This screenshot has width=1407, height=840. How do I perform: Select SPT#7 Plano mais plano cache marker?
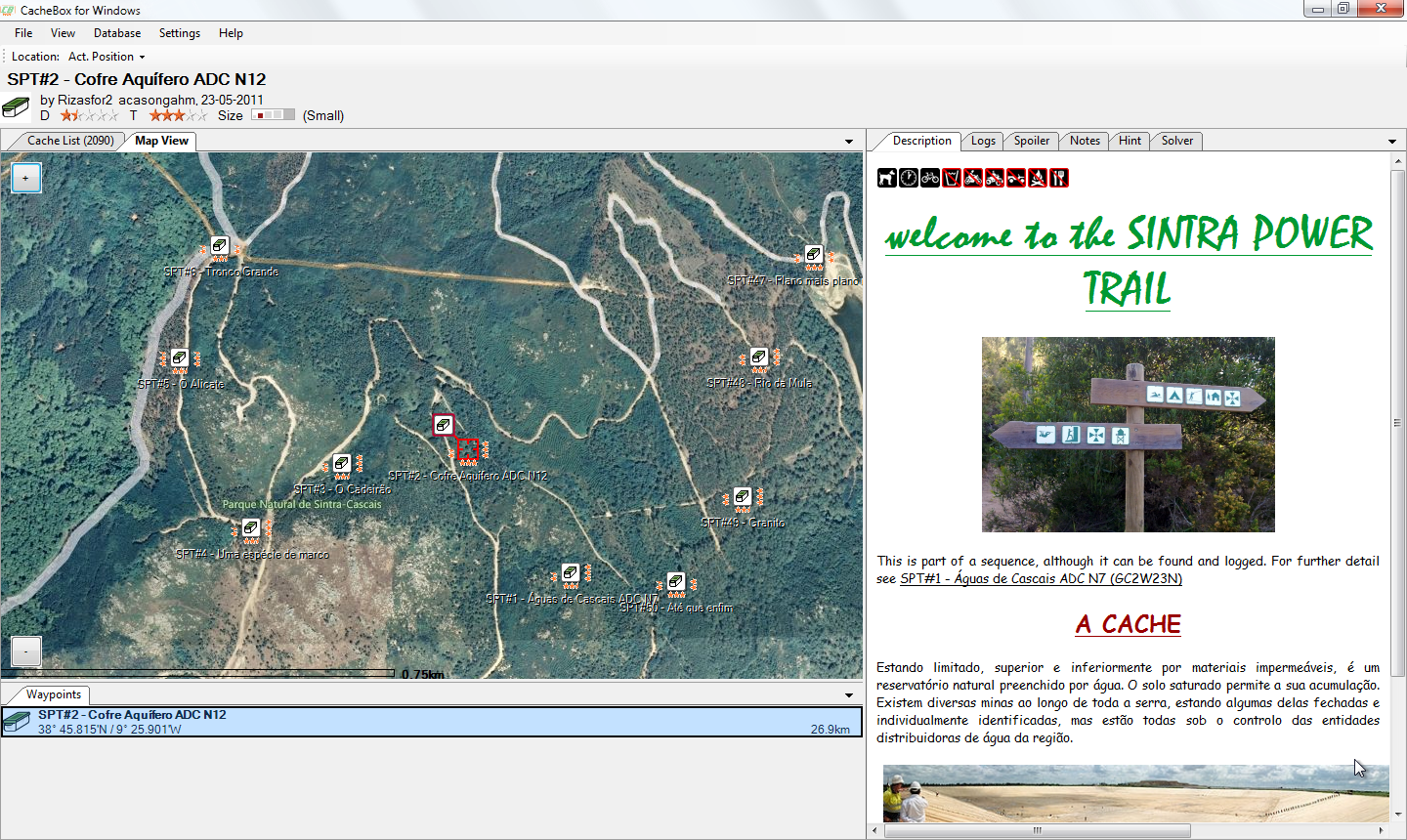pos(814,255)
